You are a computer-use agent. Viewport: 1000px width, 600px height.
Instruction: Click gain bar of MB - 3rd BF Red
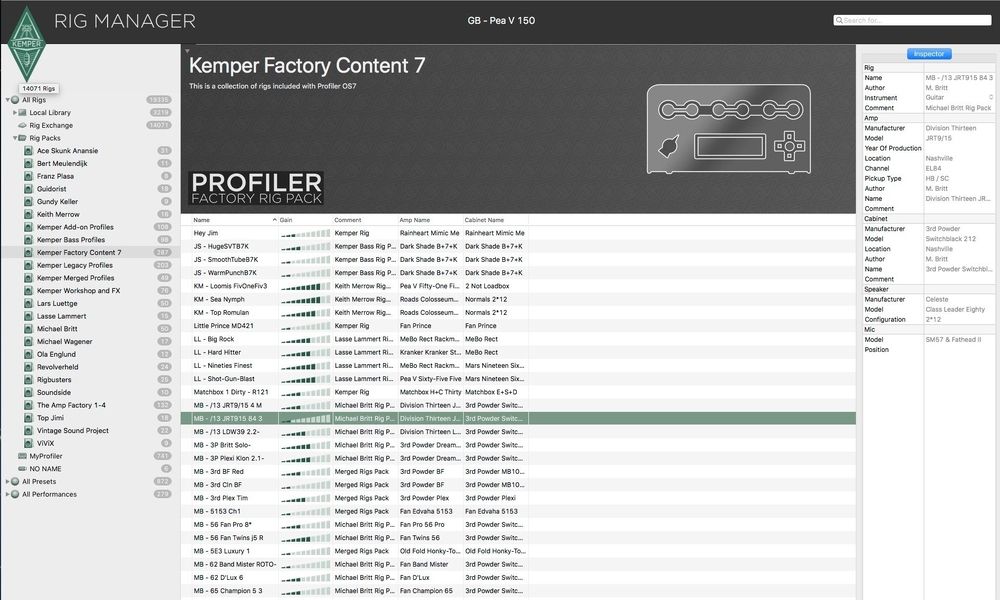pyautogui.click(x=305, y=472)
